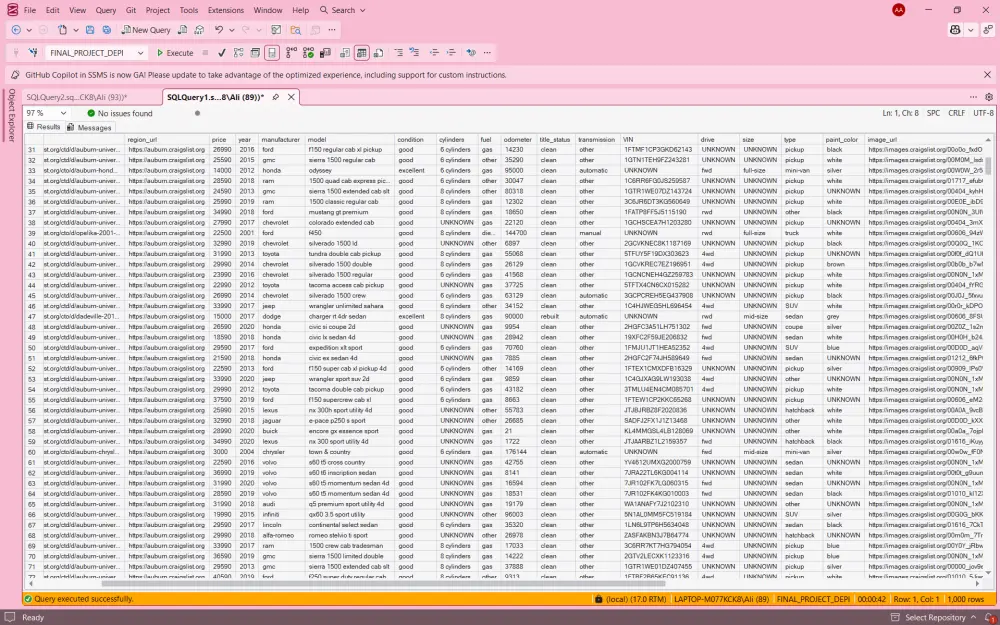Open a New Query window
This screenshot has width=1000, height=625.
point(145,29)
